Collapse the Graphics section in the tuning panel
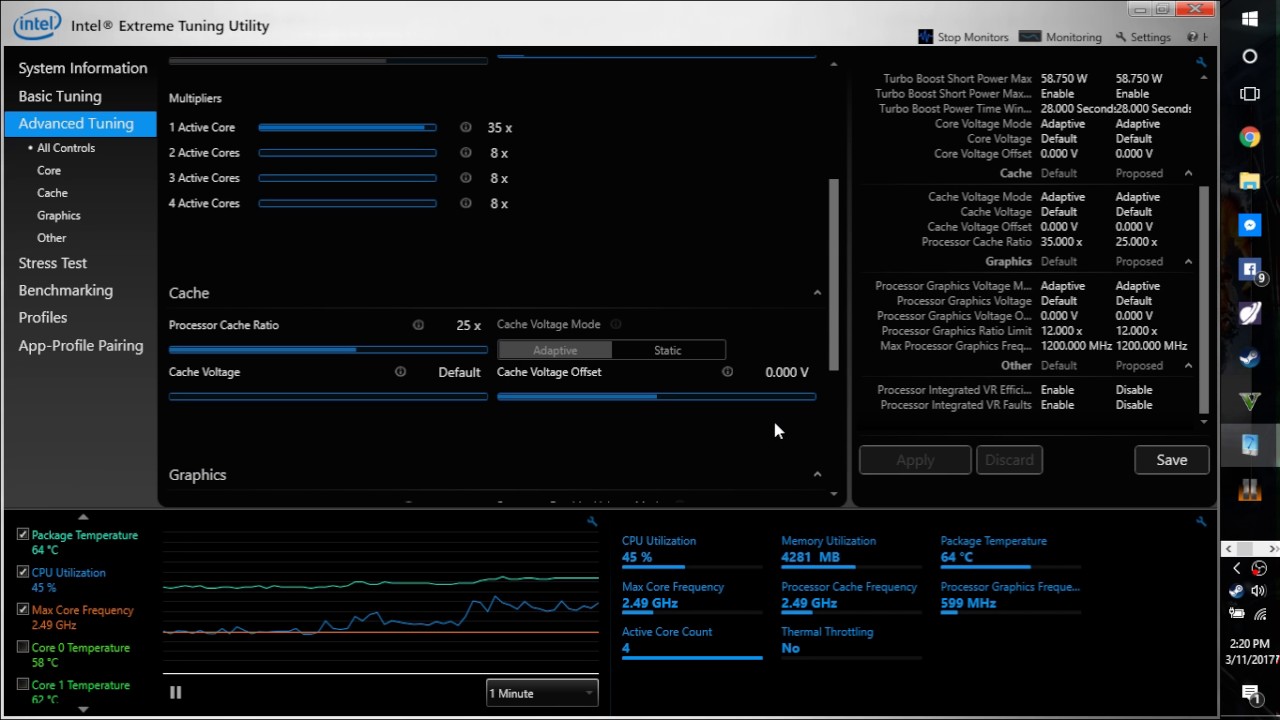This screenshot has height=720, width=1280. pyautogui.click(x=817, y=475)
